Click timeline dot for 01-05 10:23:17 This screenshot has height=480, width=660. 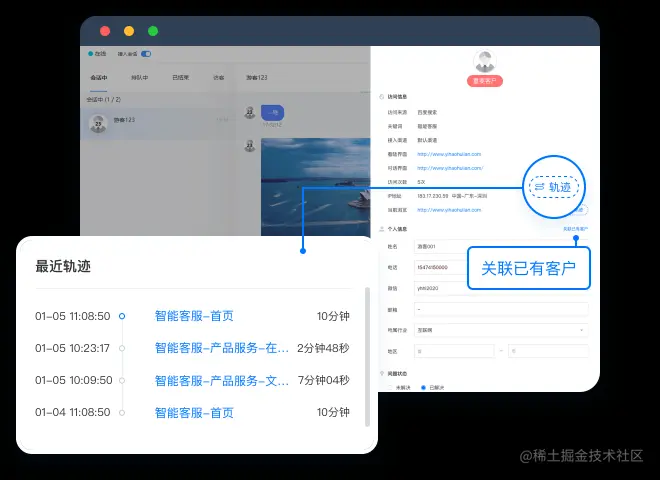(122, 348)
